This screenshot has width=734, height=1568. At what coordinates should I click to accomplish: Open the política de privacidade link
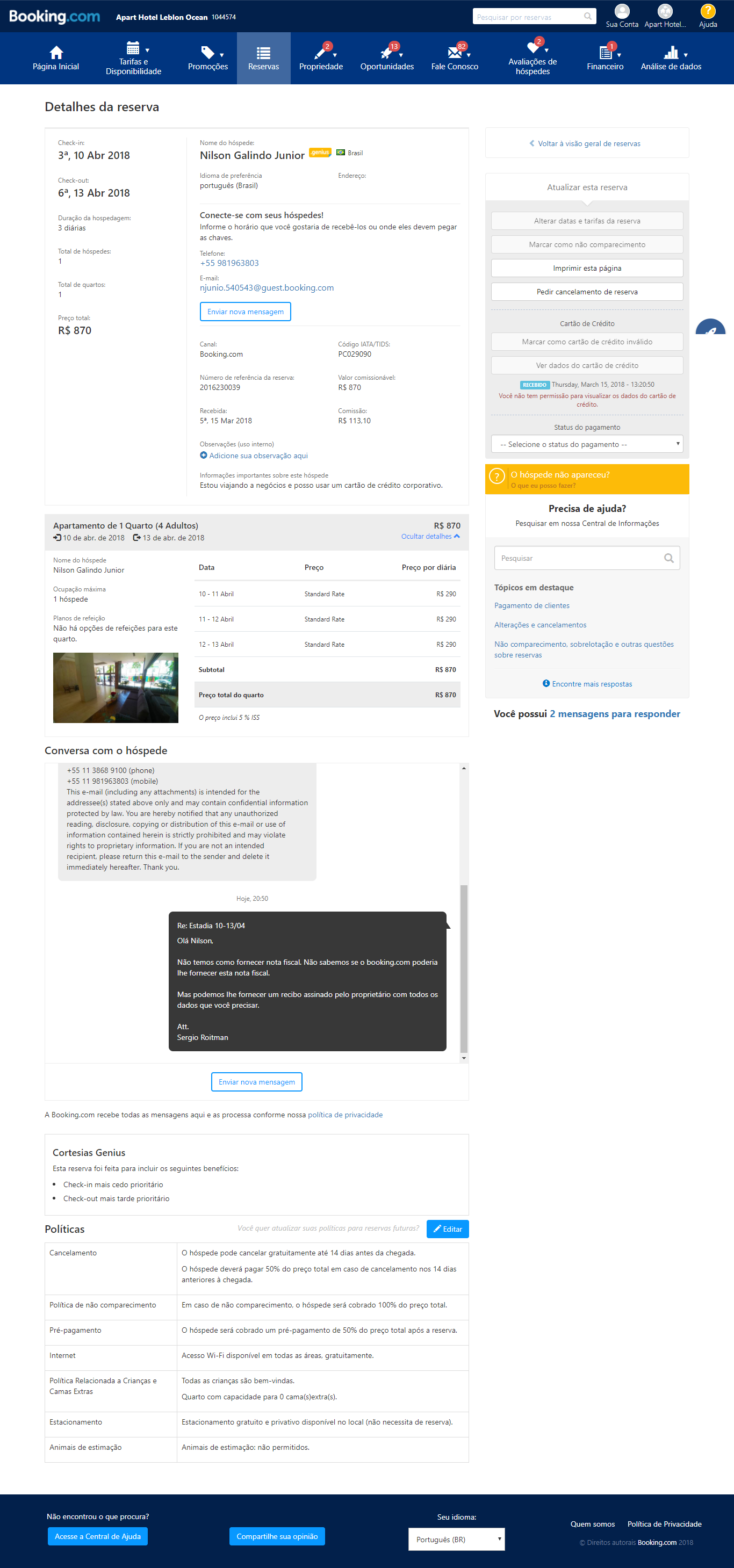(x=346, y=1115)
